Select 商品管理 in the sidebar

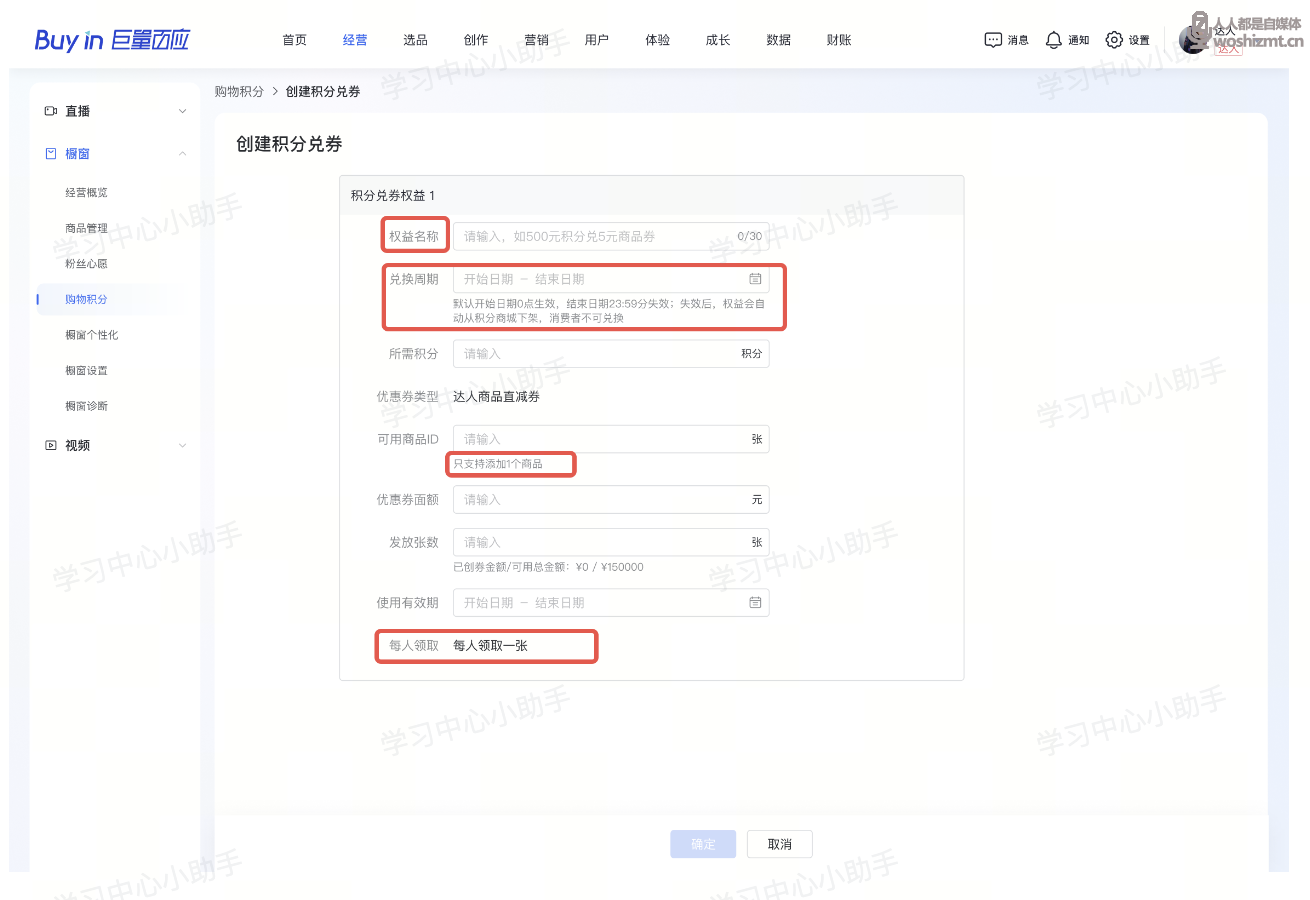click(x=86, y=228)
